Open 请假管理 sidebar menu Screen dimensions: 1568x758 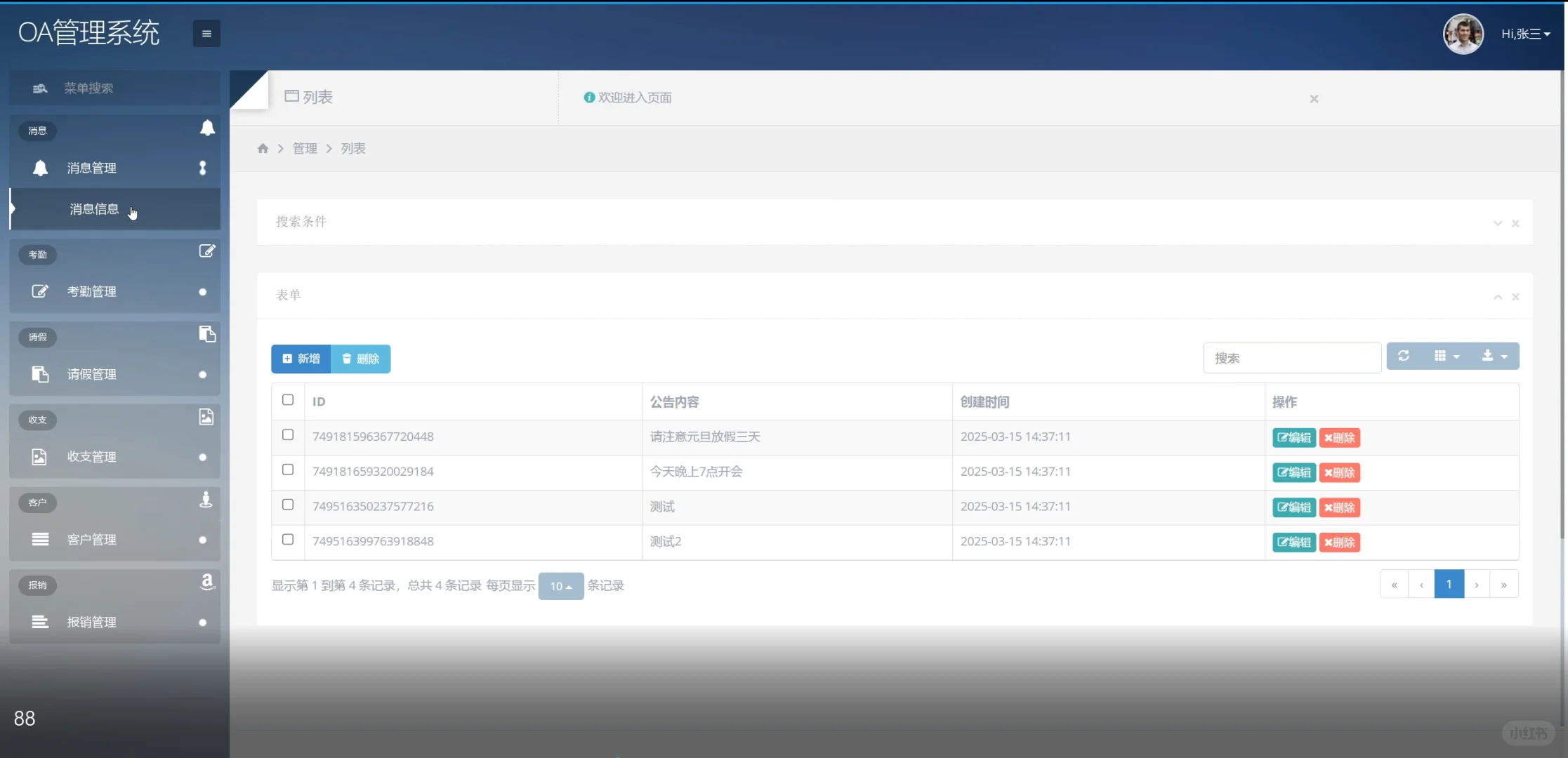92,374
